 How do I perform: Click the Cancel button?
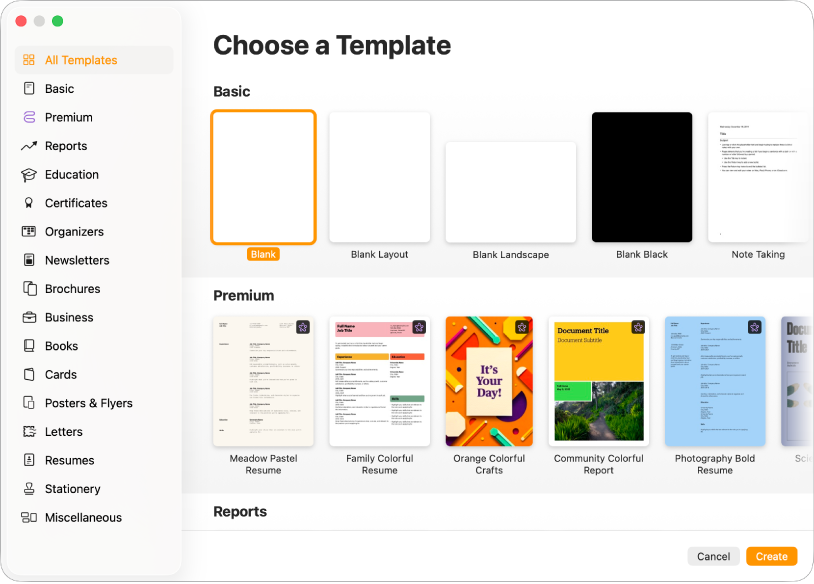pos(713,556)
